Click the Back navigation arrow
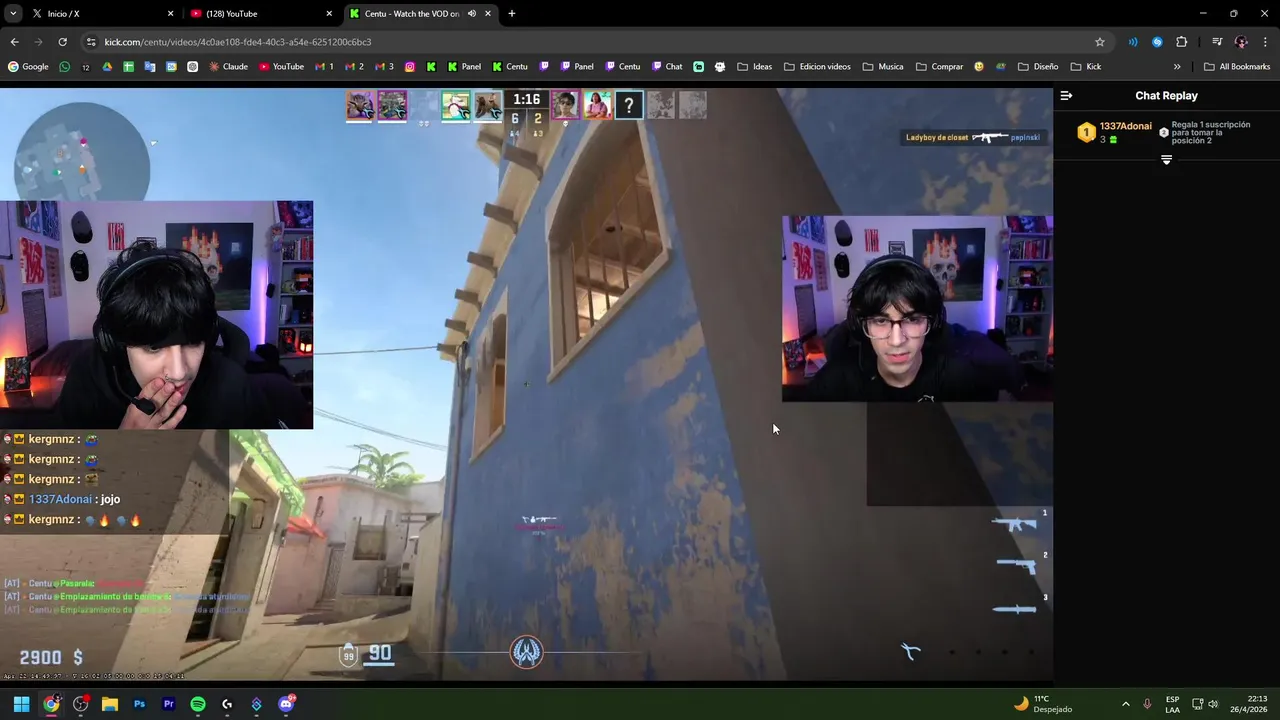Screen dimensions: 1280x720 pos(14,42)
